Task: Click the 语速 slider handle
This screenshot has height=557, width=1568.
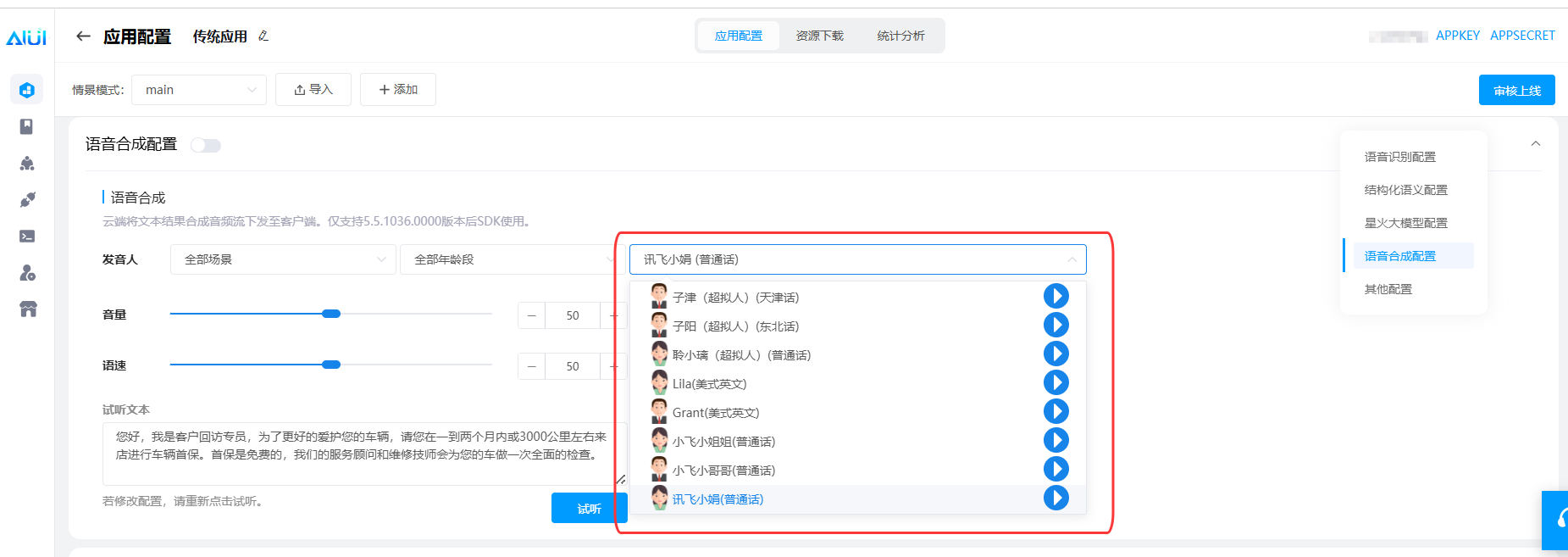Action: tap(331, 365)
